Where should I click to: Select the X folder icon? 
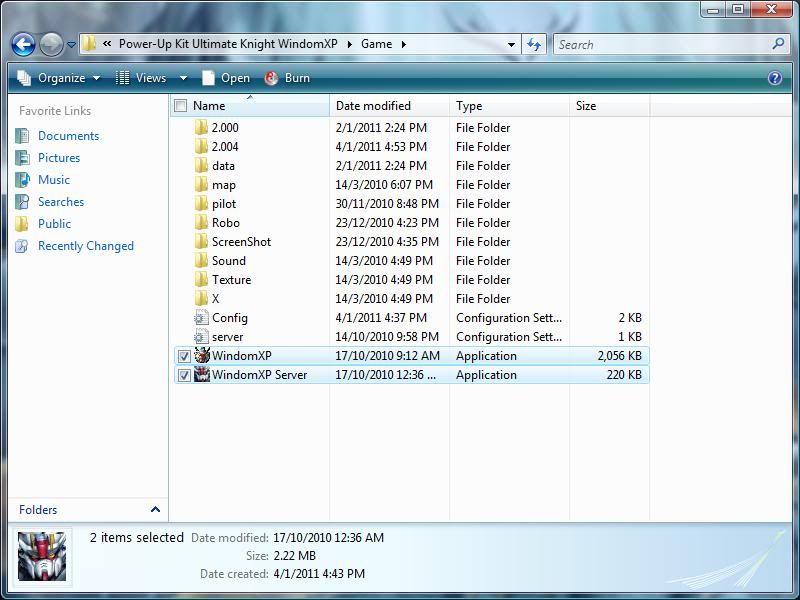(x=202, y=298)
